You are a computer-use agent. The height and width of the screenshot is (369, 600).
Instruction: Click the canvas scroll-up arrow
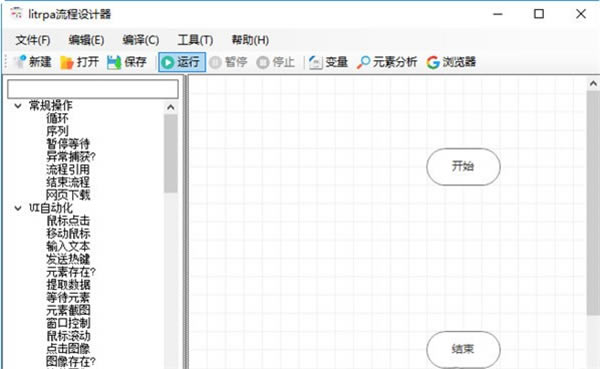(593, 83)
